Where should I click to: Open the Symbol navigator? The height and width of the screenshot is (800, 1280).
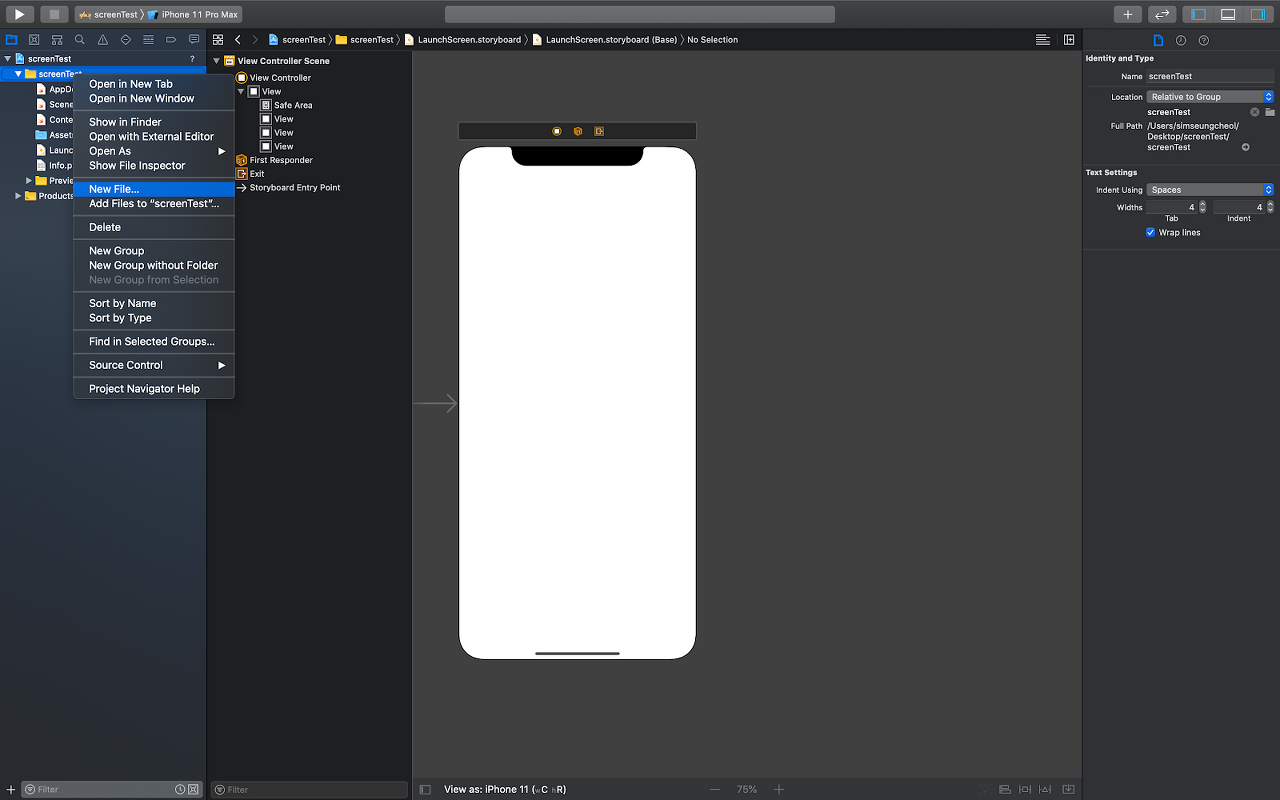click(57, 40)
